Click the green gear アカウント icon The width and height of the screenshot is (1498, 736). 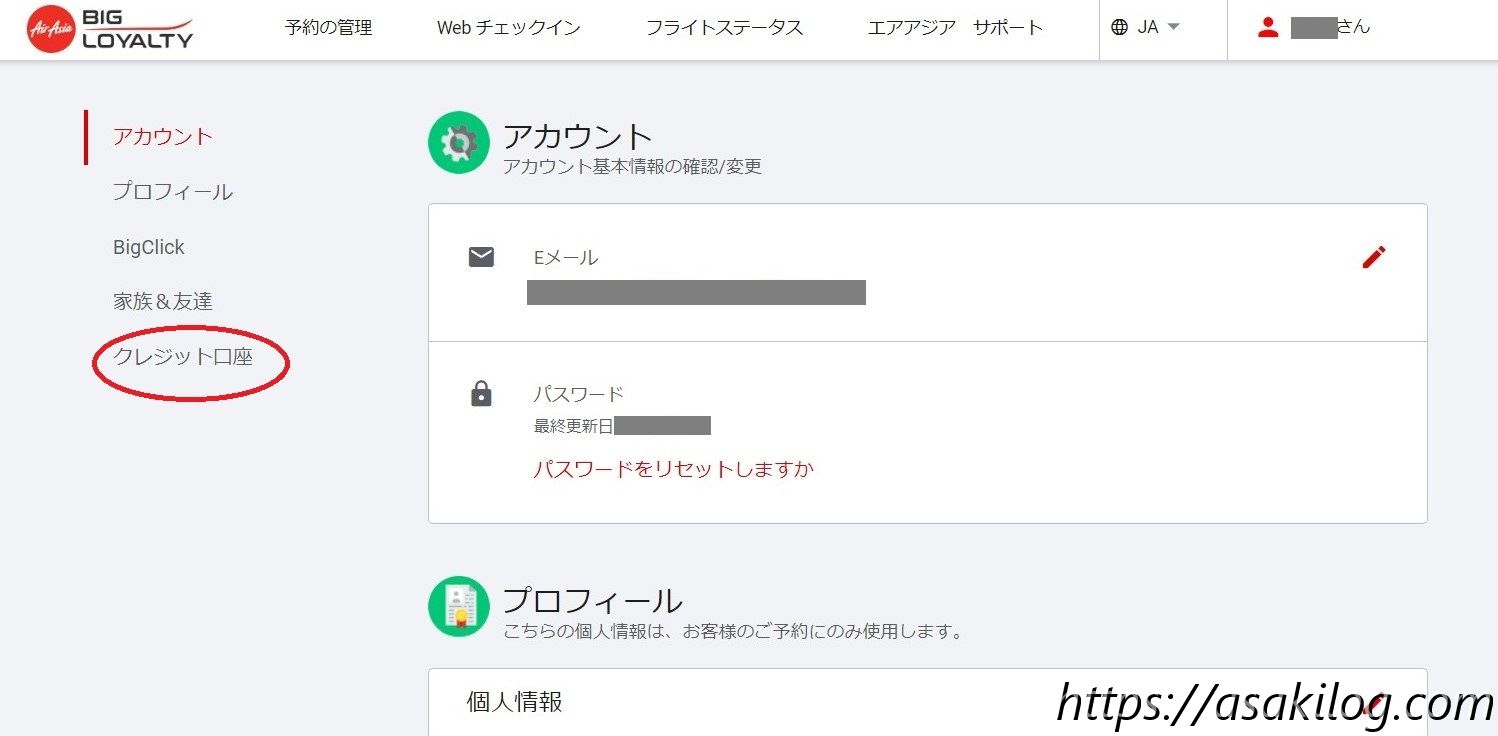coord(459,143)
